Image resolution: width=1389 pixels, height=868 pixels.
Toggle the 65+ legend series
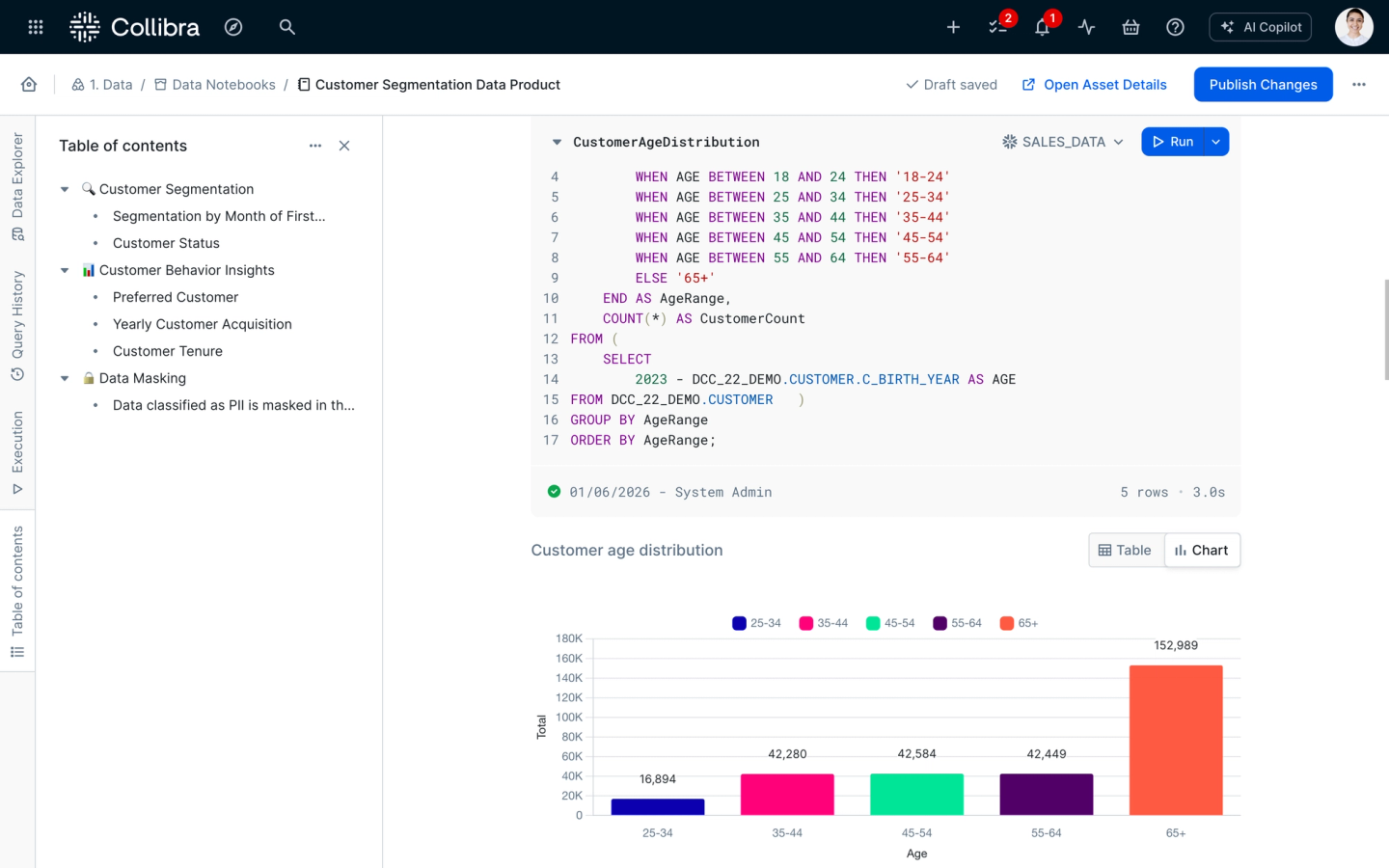point(1020,623)
